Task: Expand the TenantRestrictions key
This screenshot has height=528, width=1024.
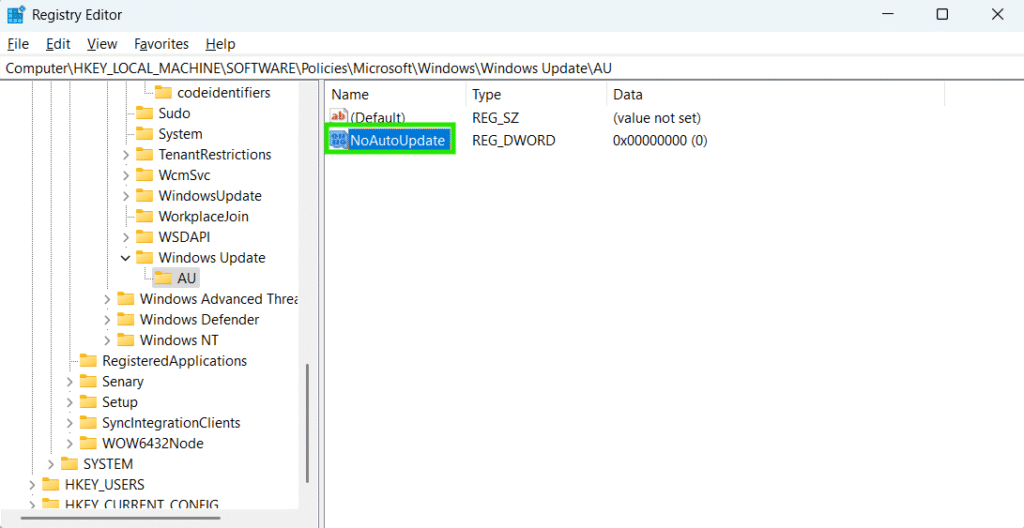Action: pos(126,155)
